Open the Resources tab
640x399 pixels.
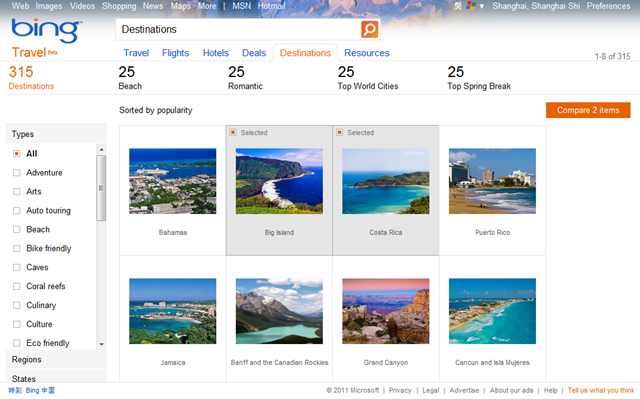[367, 53]
